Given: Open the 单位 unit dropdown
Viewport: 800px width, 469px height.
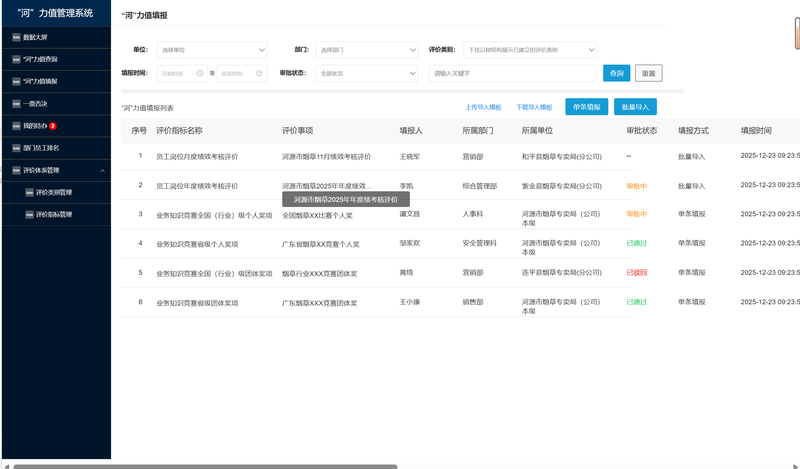Looking at the screenshot, I should [x=212, y=49].
